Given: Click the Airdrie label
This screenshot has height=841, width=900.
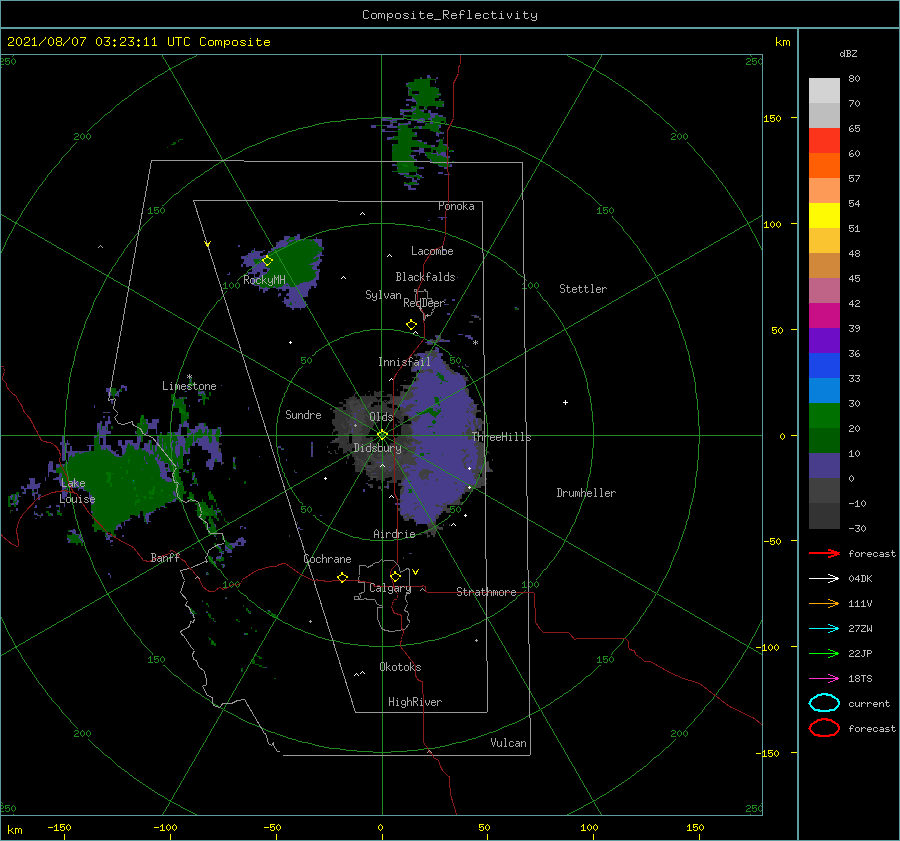Looking at the screenshot, I should (x=394, y=534).
